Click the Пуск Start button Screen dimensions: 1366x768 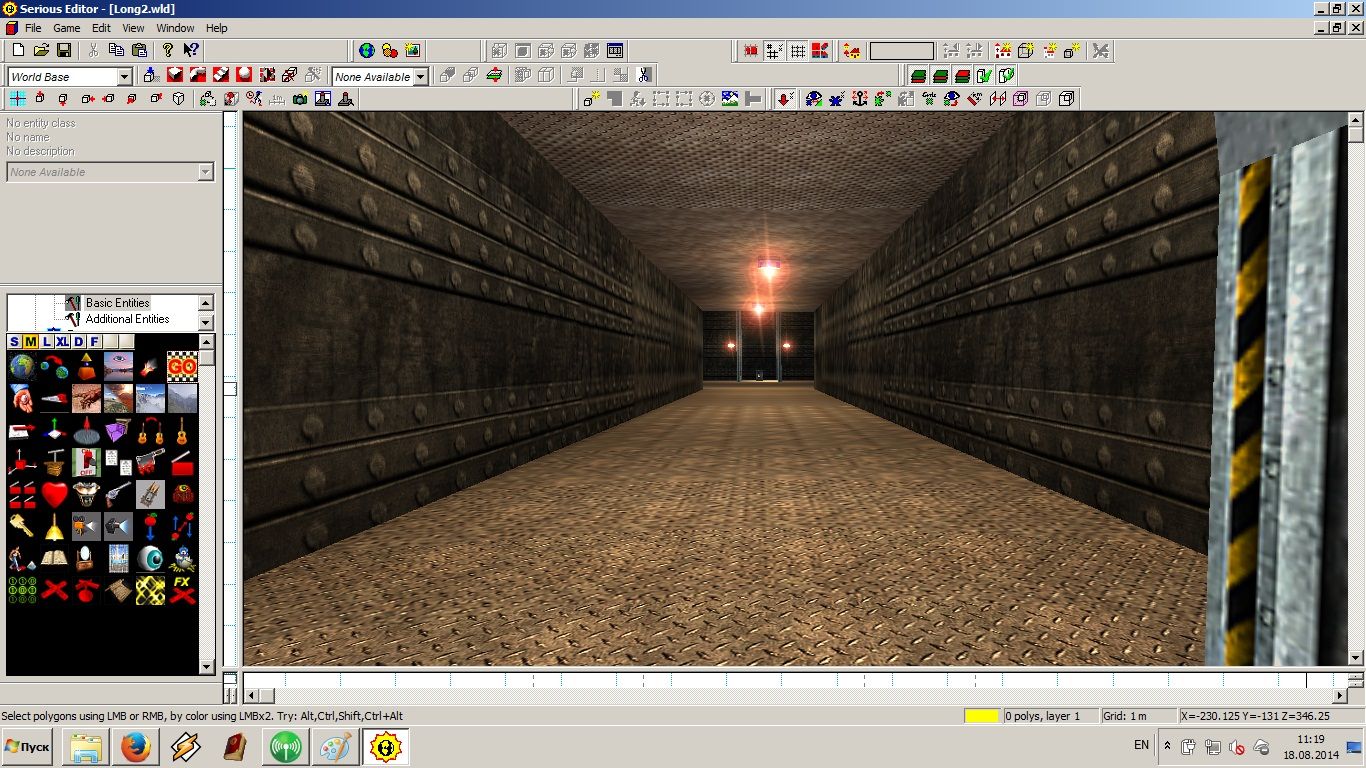pyautogui.click(x=27, y=747)
